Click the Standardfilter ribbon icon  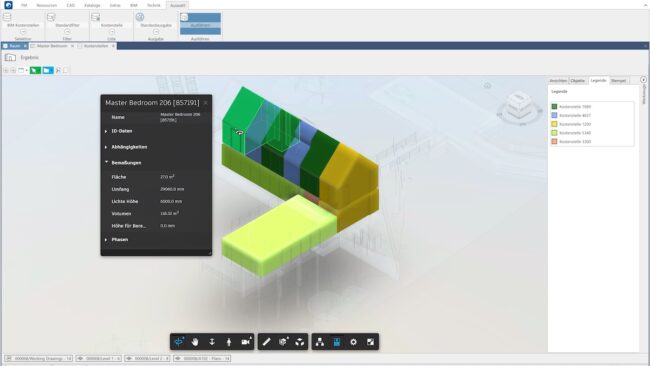click(x=51, y=17)
